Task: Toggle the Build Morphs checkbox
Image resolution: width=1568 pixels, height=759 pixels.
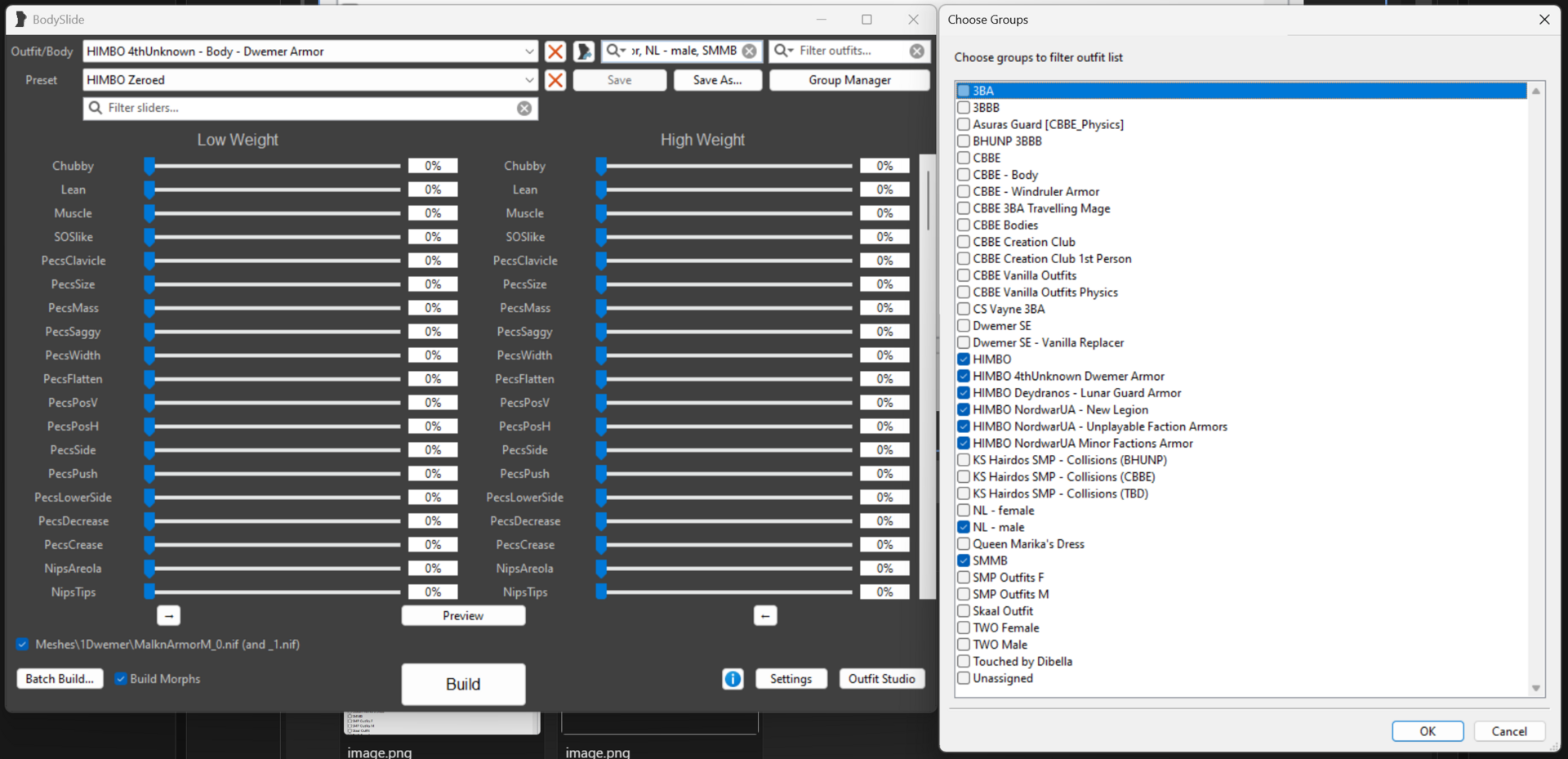Action: [121, 679]
